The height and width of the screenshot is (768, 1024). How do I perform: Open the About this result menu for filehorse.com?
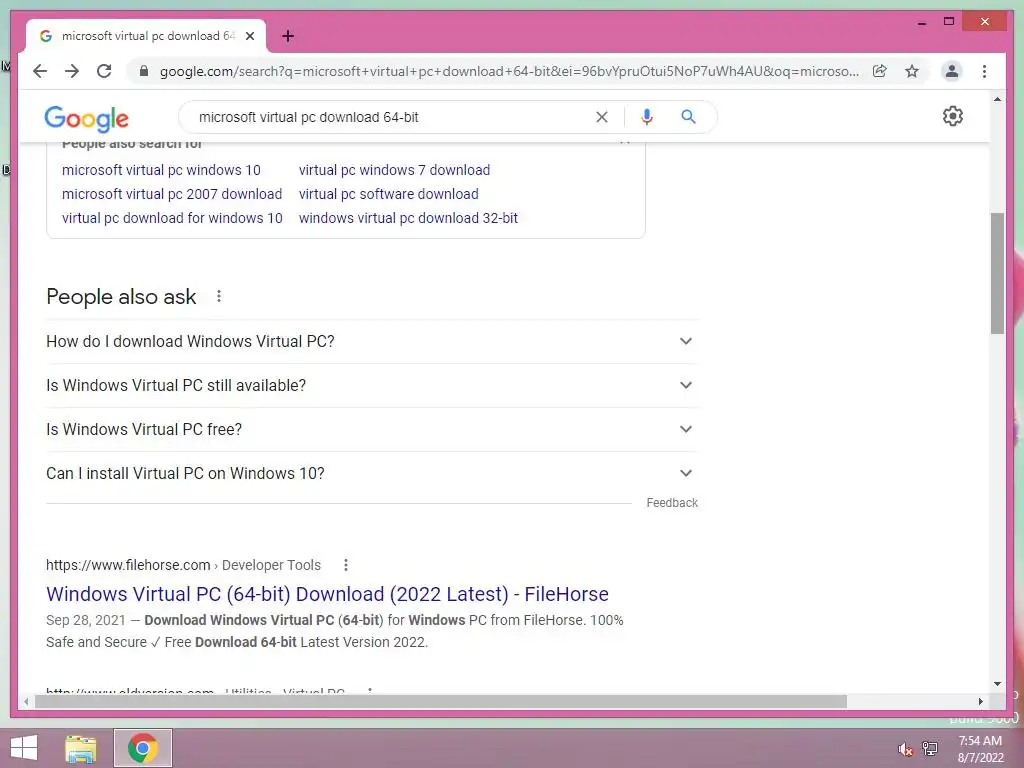[x=346, y=565]
